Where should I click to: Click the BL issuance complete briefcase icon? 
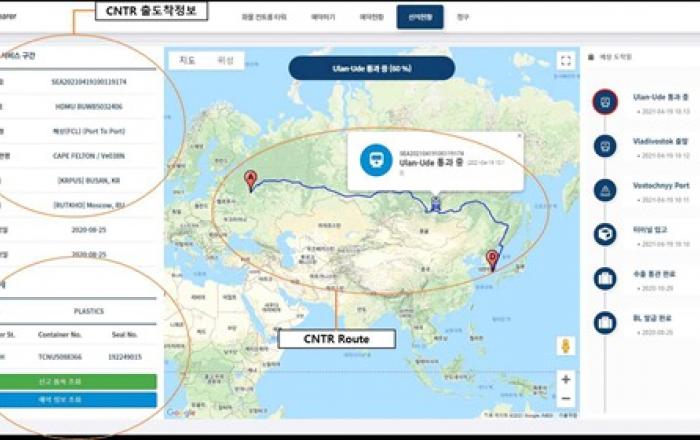(604, 322)
